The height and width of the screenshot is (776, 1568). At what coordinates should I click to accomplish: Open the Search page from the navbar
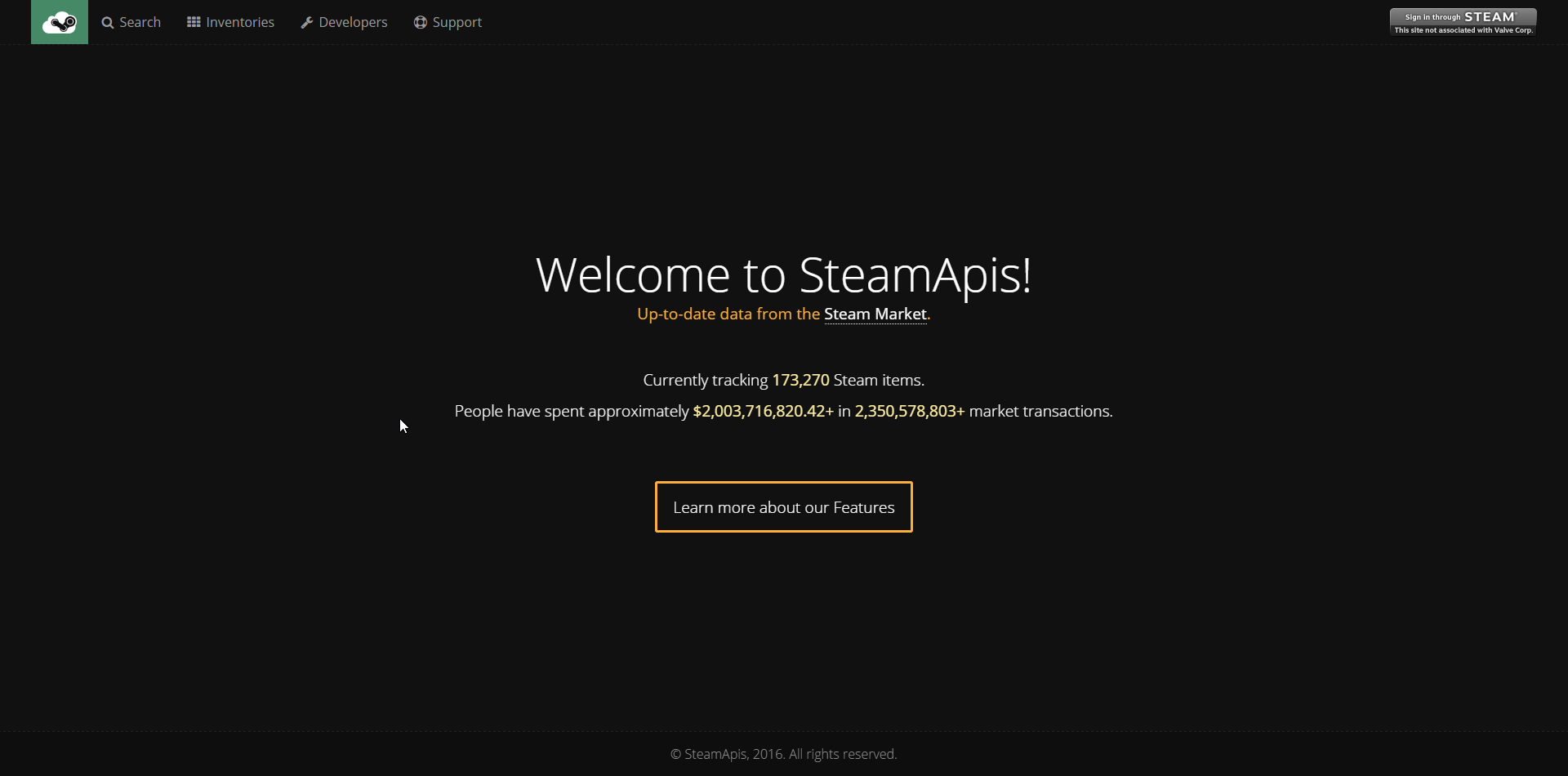140,22
